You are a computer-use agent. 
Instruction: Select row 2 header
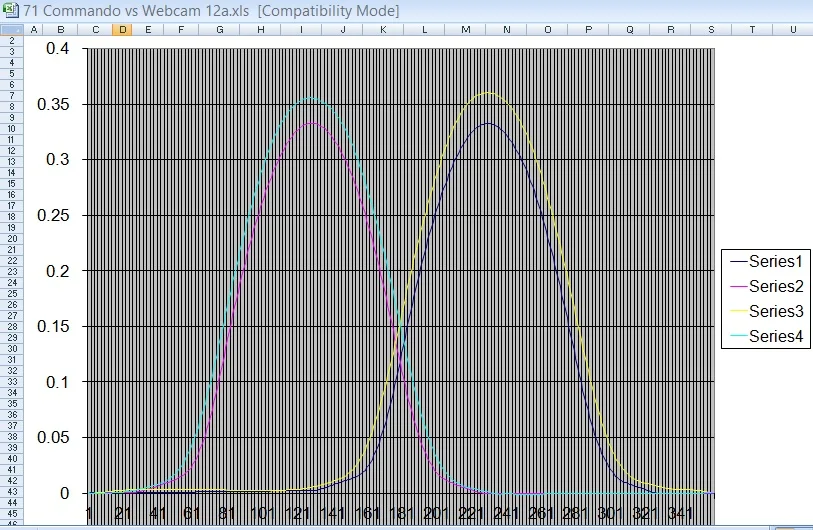(11, 40)
